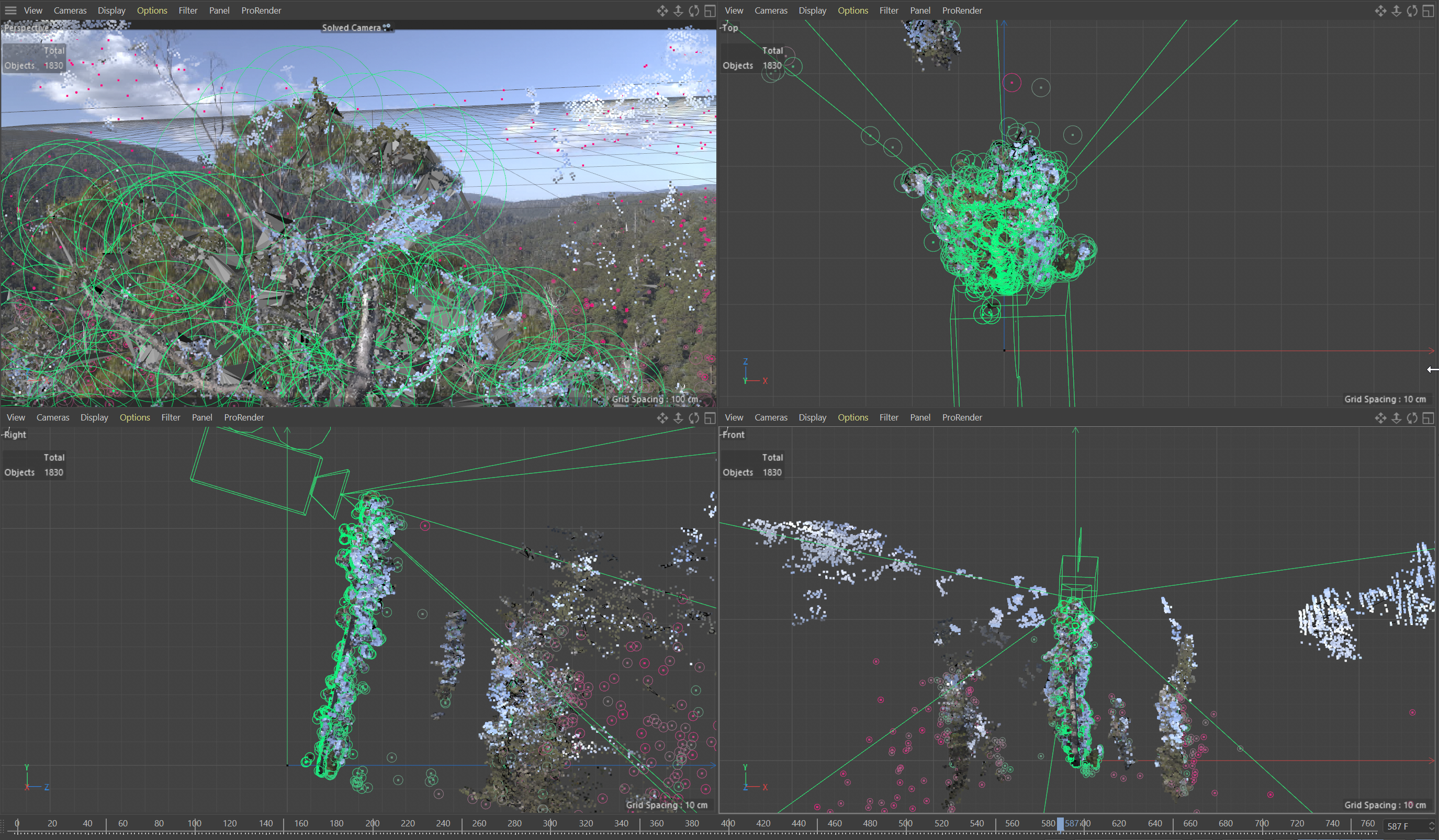Toggle the Top viewport to full screen
Image resolution: width=1439 pixels, height=840 pixels.
1427,11
